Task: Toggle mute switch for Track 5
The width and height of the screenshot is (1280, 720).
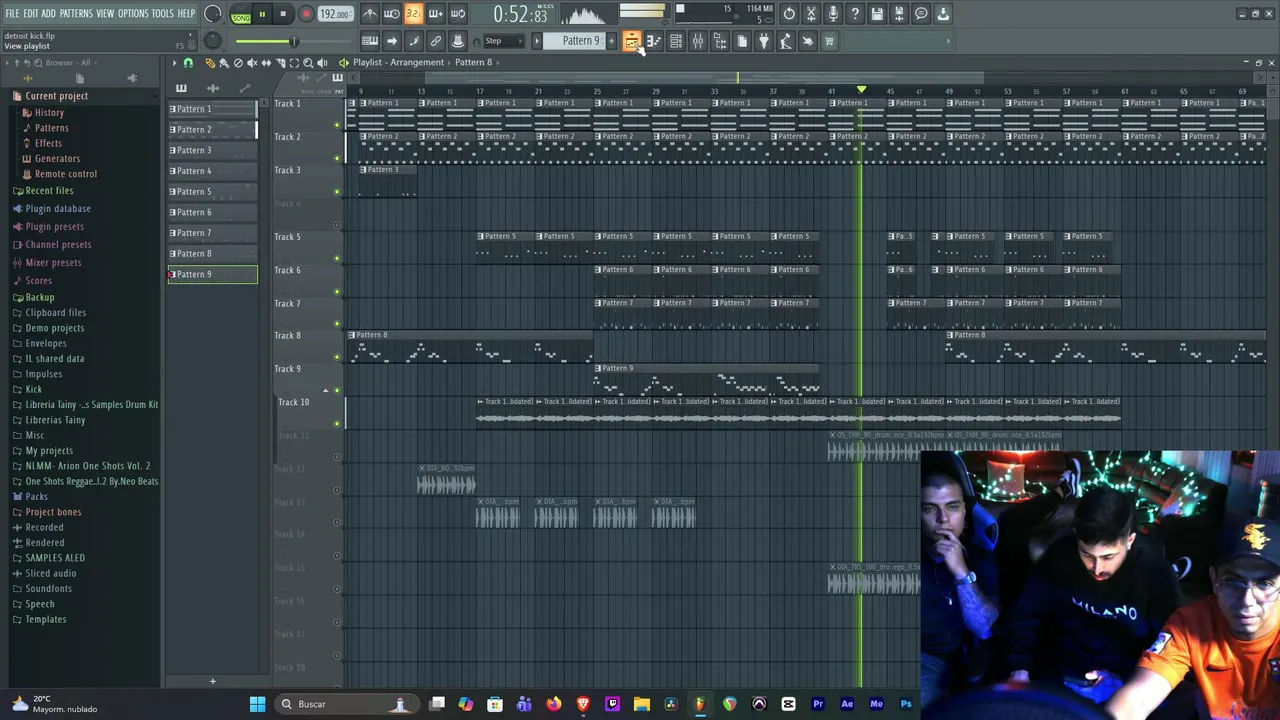Action: 337,258
